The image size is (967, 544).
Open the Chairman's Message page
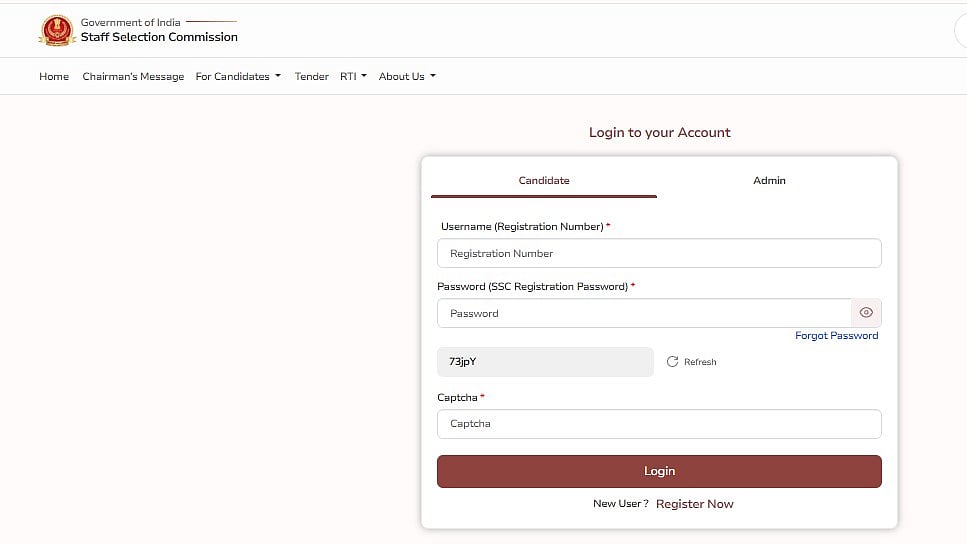[x=133, y=77]
